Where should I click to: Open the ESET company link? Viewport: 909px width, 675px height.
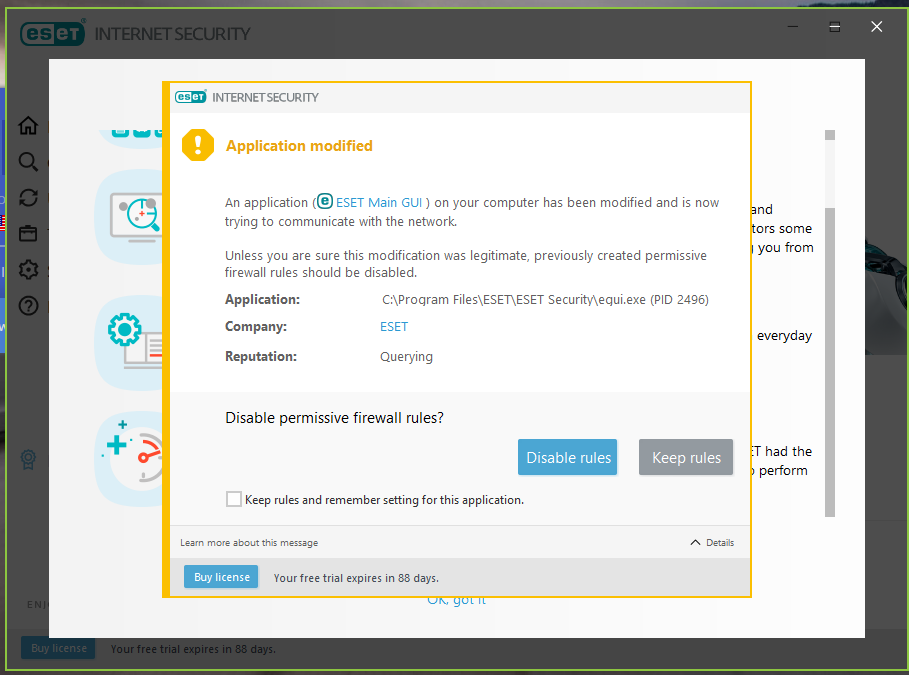[394, 326]
